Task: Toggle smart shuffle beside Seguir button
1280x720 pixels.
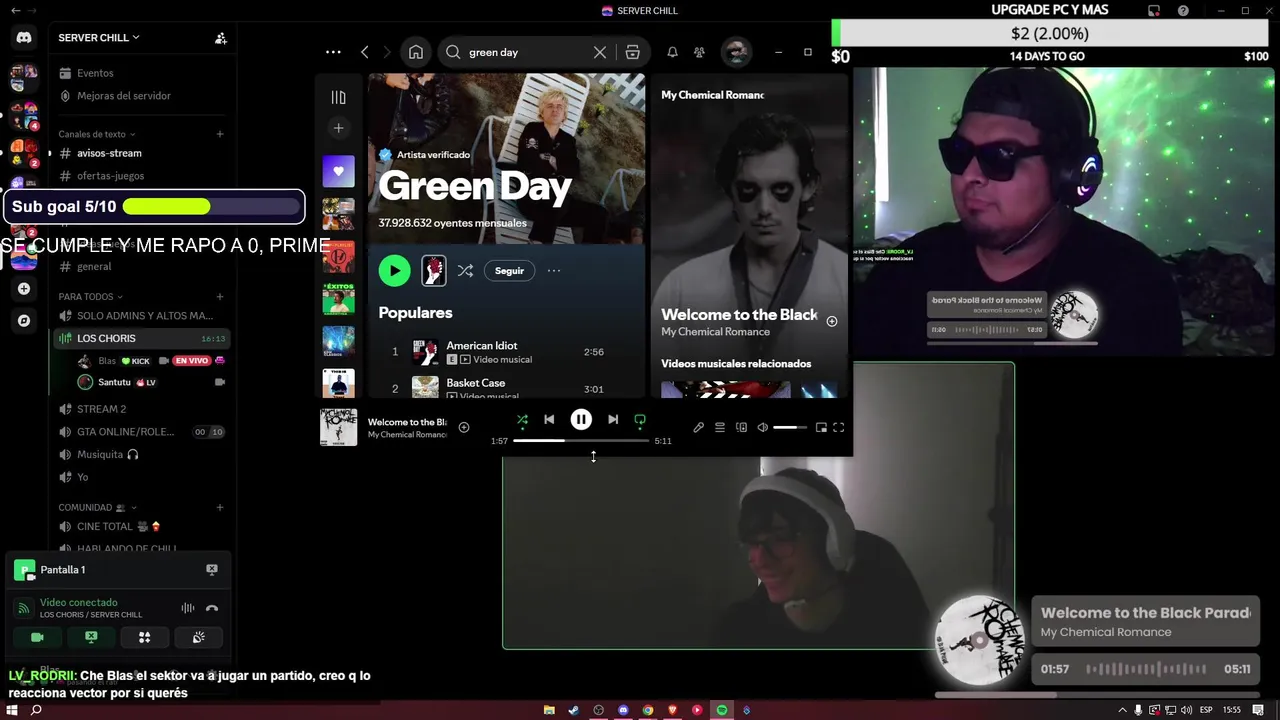Action: tap(465, 271)
